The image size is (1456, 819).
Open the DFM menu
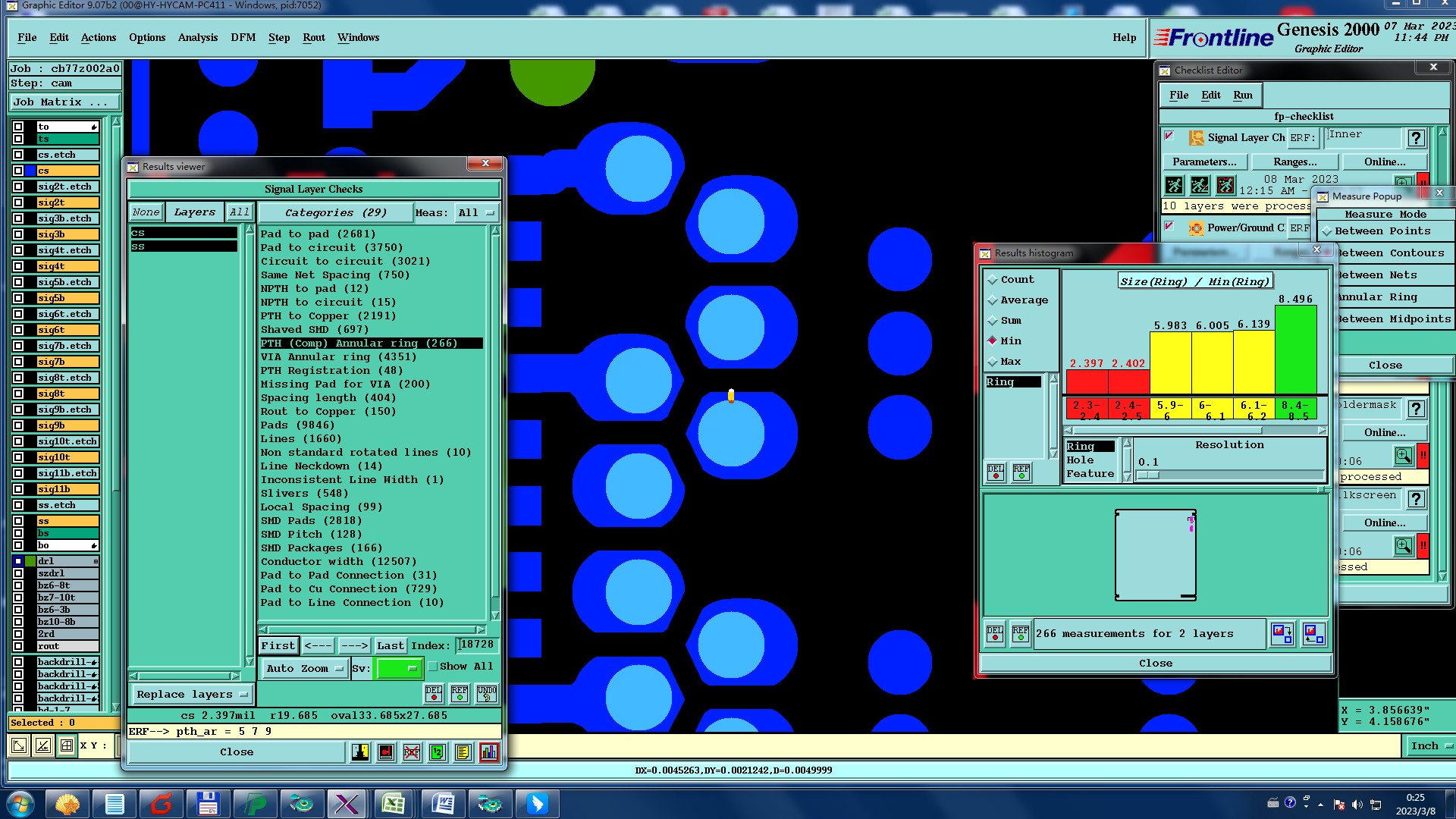(243, 38)
